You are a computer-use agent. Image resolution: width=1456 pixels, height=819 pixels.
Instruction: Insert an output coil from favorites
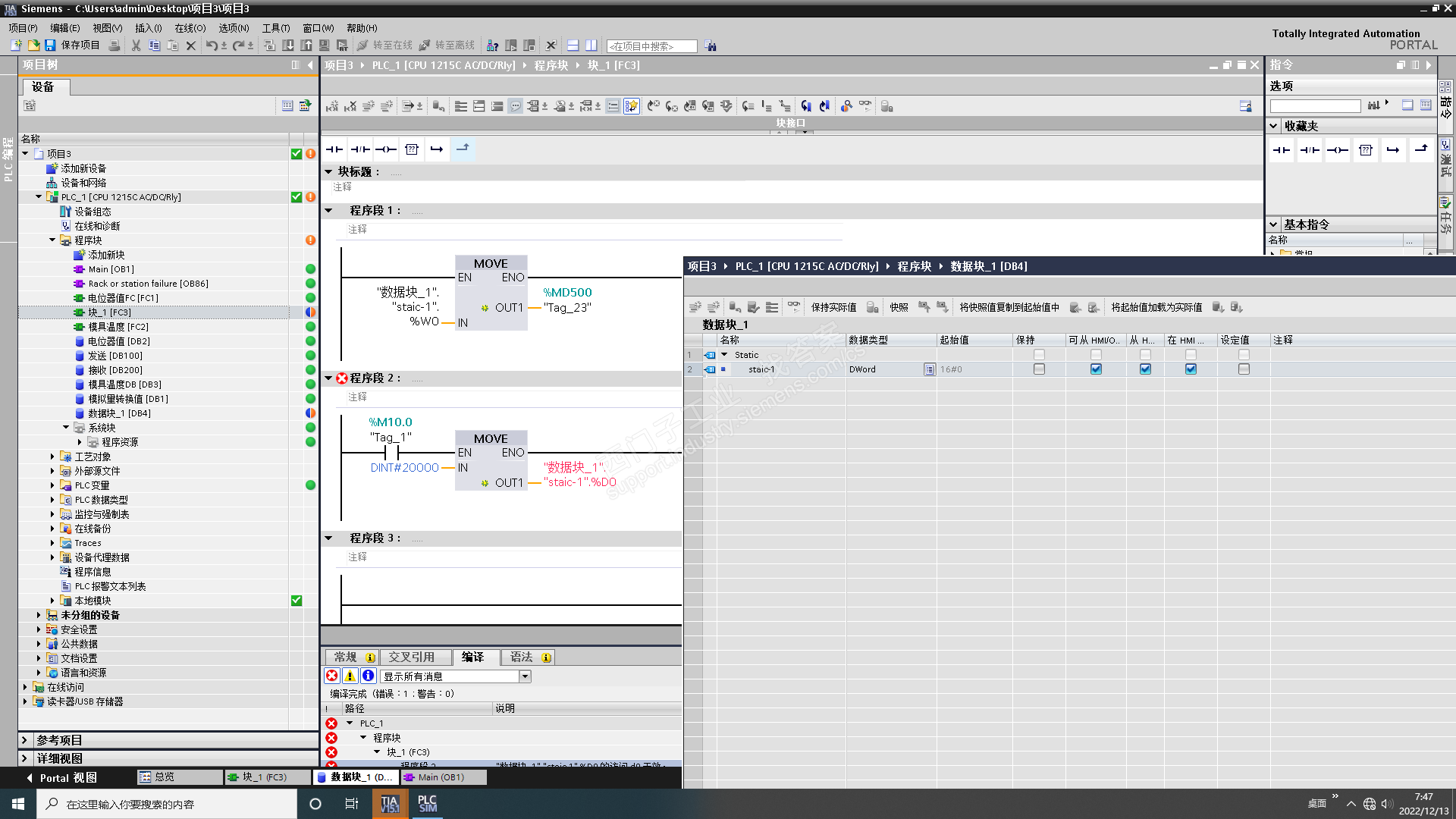(x=1337, y=150)
